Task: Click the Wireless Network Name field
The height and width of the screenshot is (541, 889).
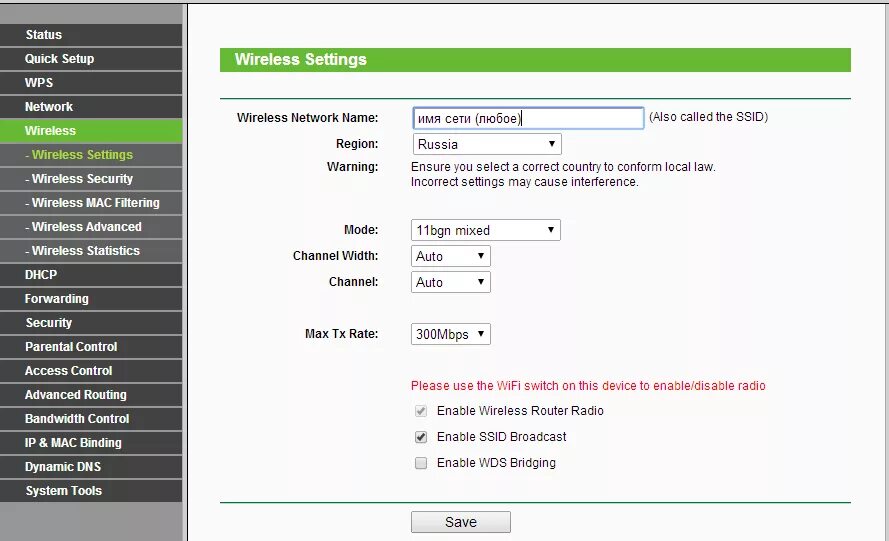Action: click(x=528, y=118)
